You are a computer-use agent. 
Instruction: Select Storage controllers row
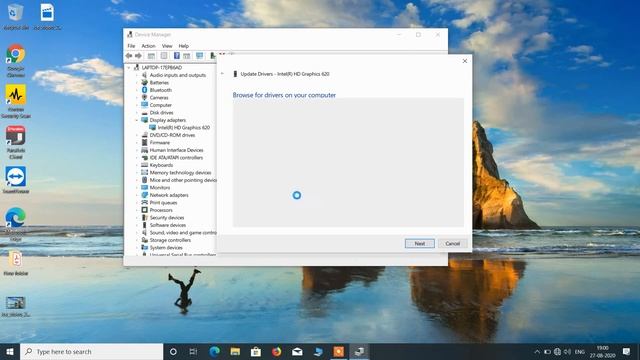click(166, 240)
